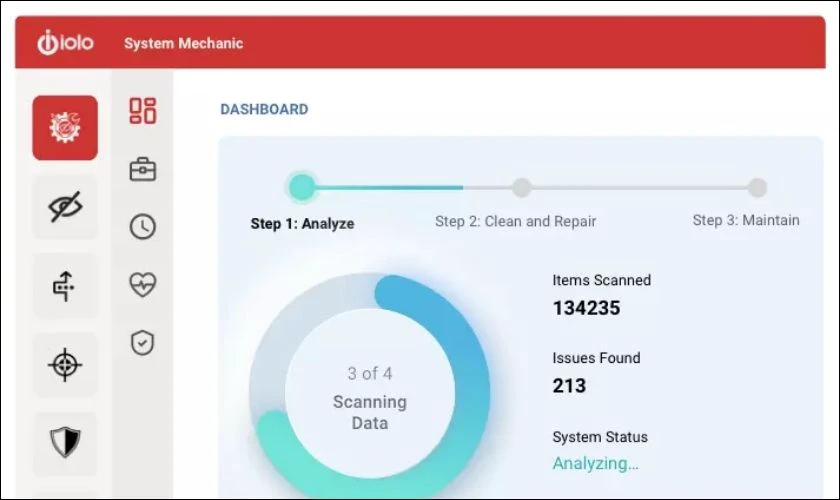The width and height of the screenshot is (840, 500).
Task: Open the arrow signpost module in sidebar
Action: tap(65, 286)
